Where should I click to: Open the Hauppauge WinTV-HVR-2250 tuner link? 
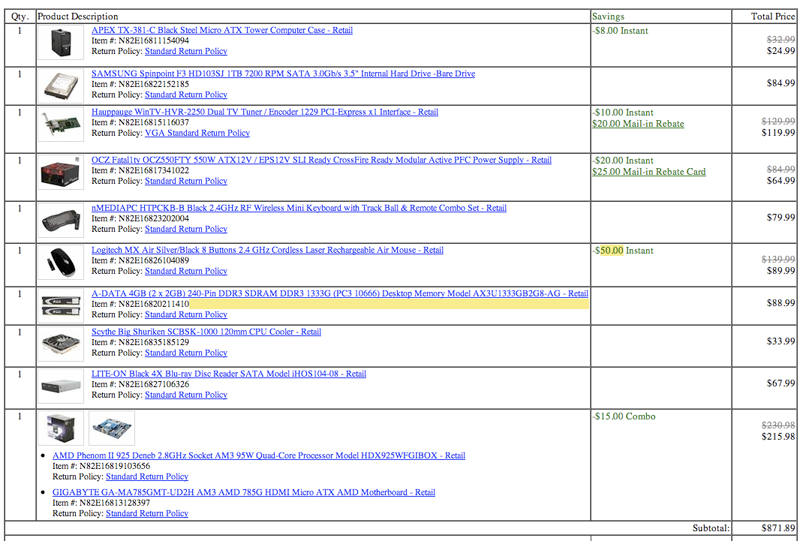(x=265, y=112)
